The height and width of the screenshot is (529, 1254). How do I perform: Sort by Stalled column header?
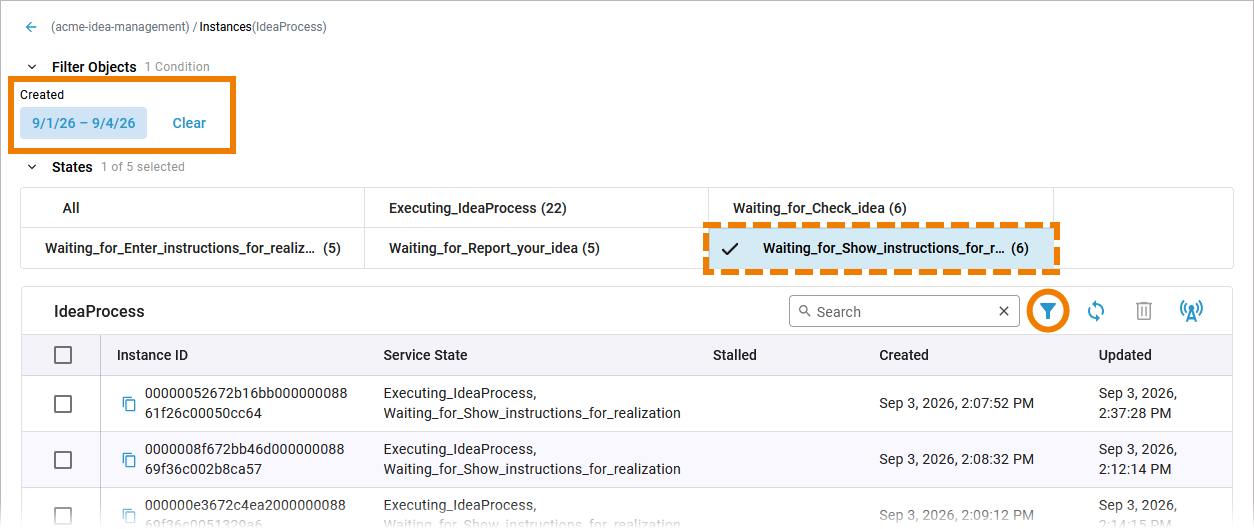point(735,355)
